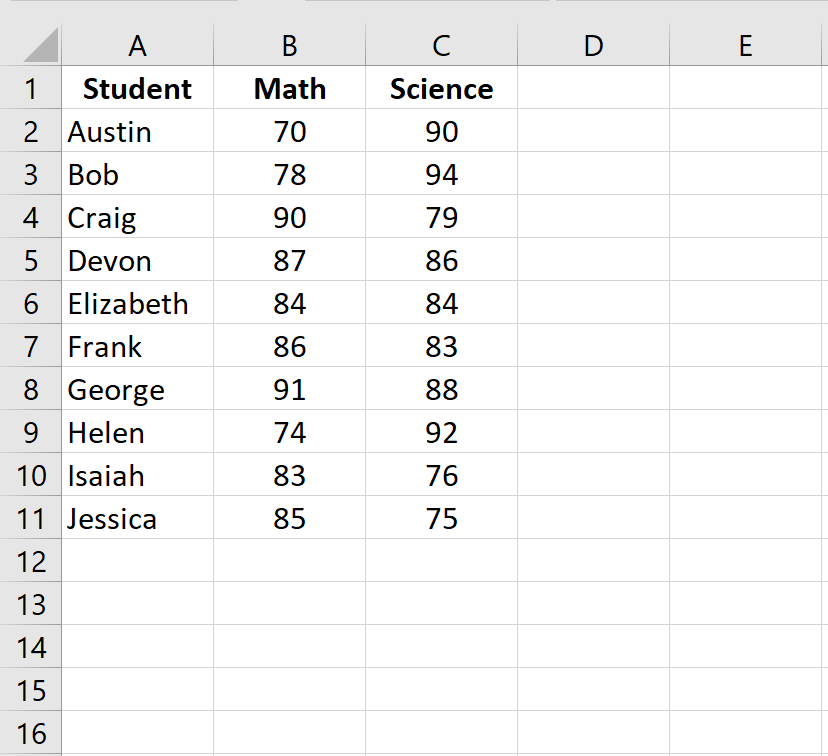The image size is (828, 756).
Task: Select Bob's Science score of 94
Action: point(441,174)
